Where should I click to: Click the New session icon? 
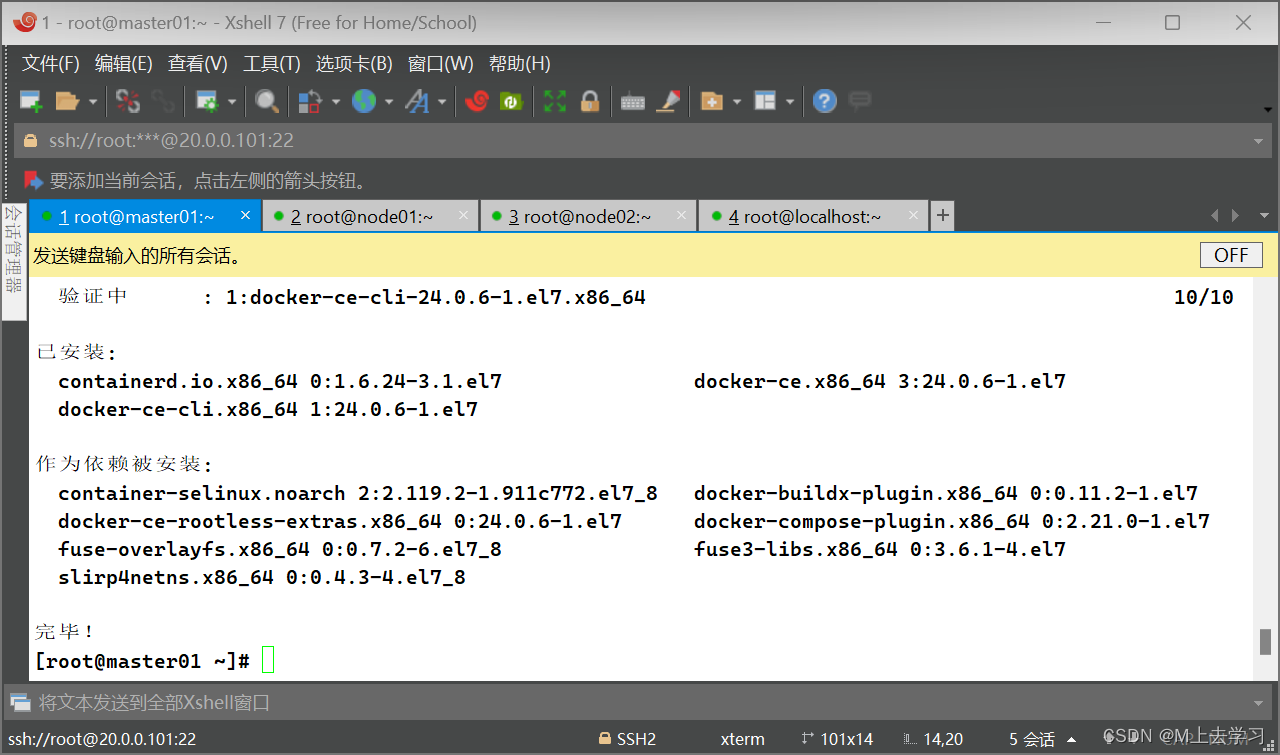click(x=31, y=101)
